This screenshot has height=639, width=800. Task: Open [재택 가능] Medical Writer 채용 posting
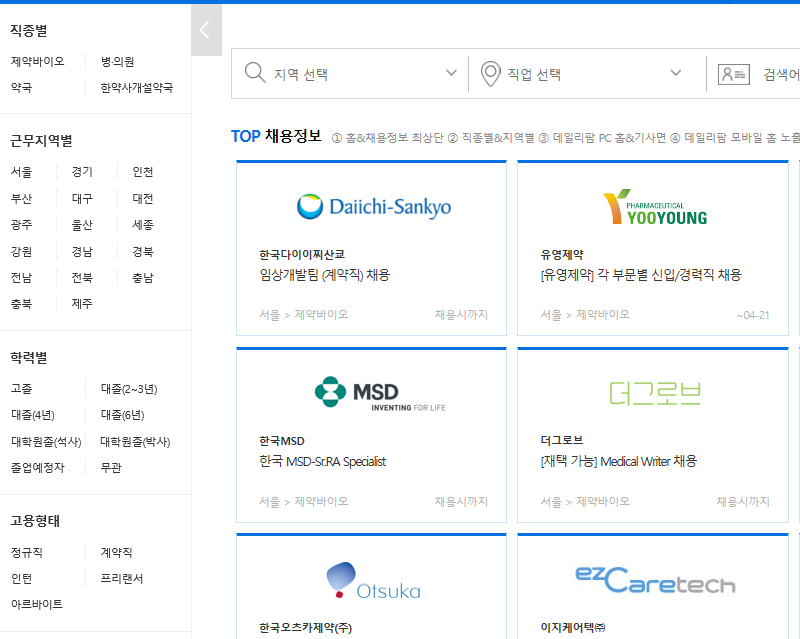618,462
